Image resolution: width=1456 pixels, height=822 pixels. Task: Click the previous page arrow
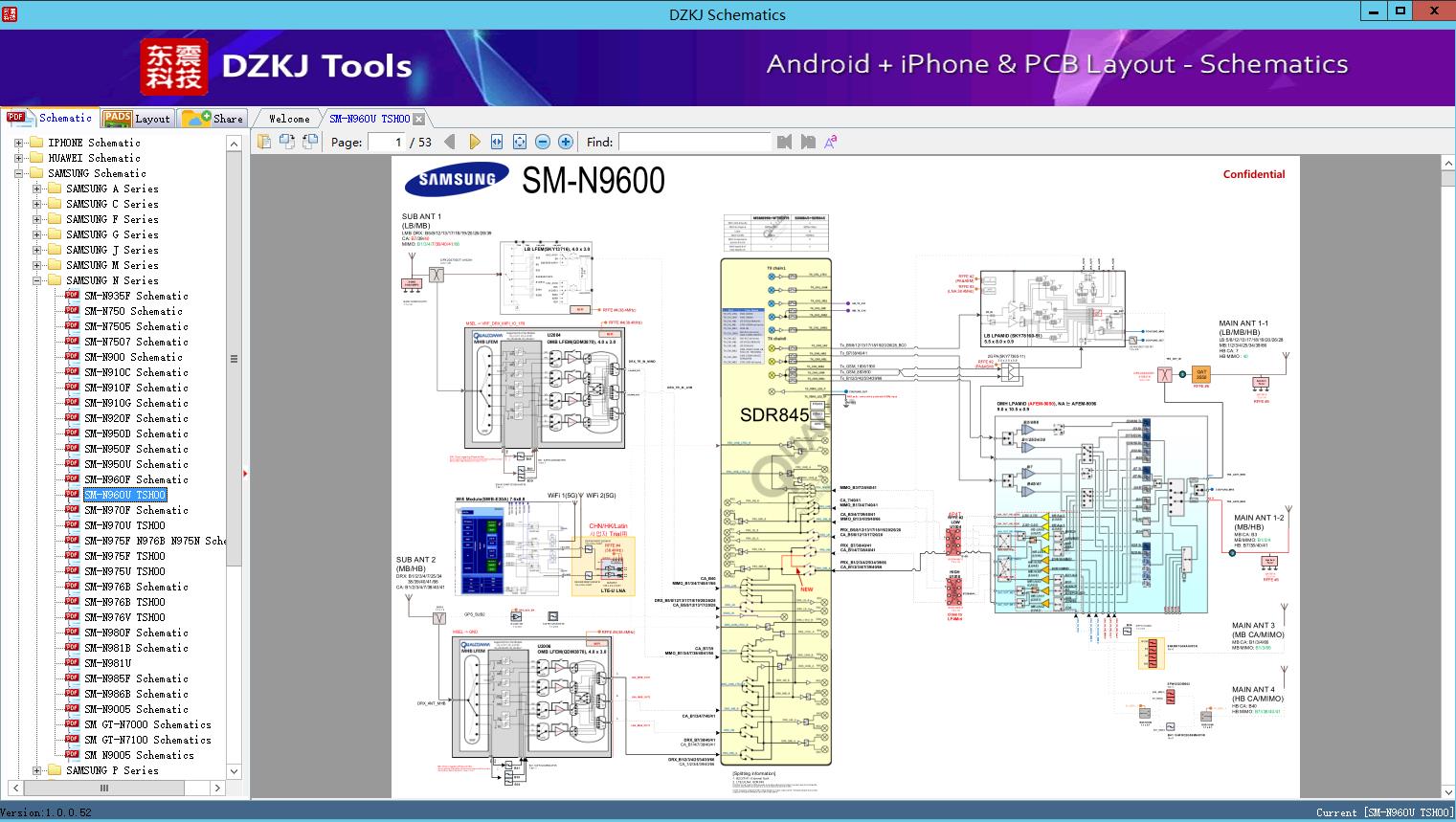450,142
